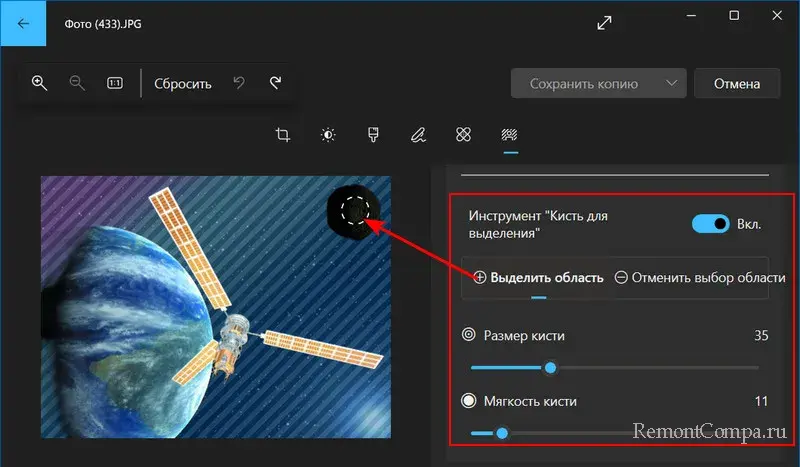Expand the Сохранить копию dropdown arrow
Viewport: 800px width, 467px height.
pyautogui.click(x=670, y=84)
